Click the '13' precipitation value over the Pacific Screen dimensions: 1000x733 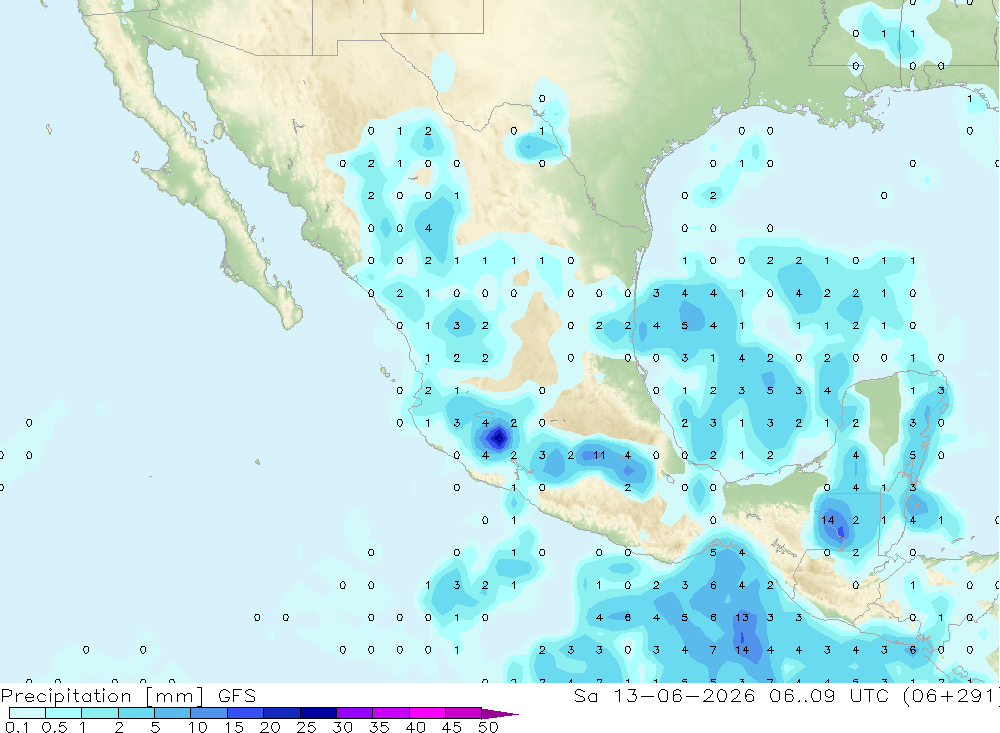point(742,617)
